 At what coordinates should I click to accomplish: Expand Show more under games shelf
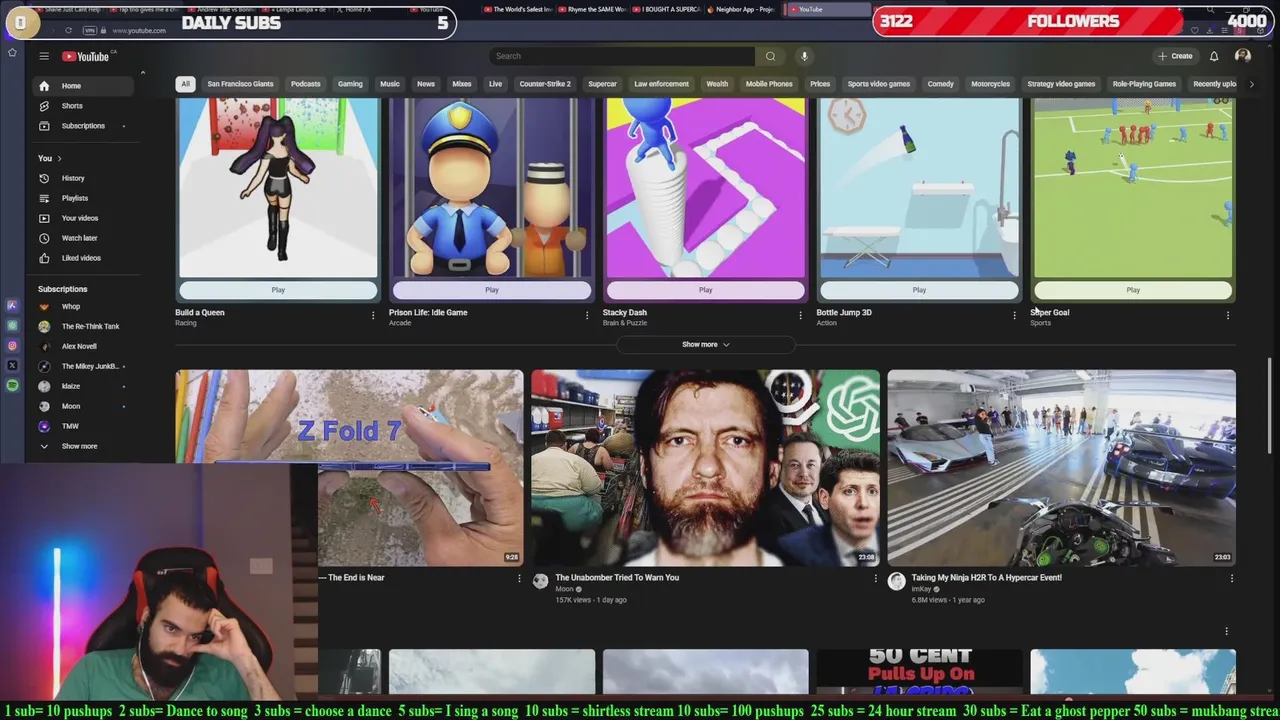[706, 344]
